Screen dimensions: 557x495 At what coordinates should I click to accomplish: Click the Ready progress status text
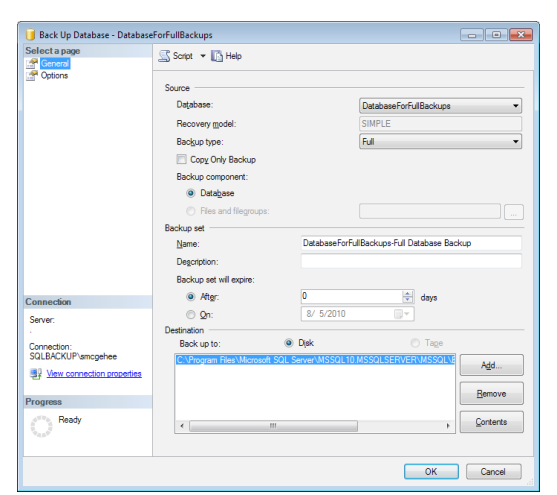click(x=70, y=420)
